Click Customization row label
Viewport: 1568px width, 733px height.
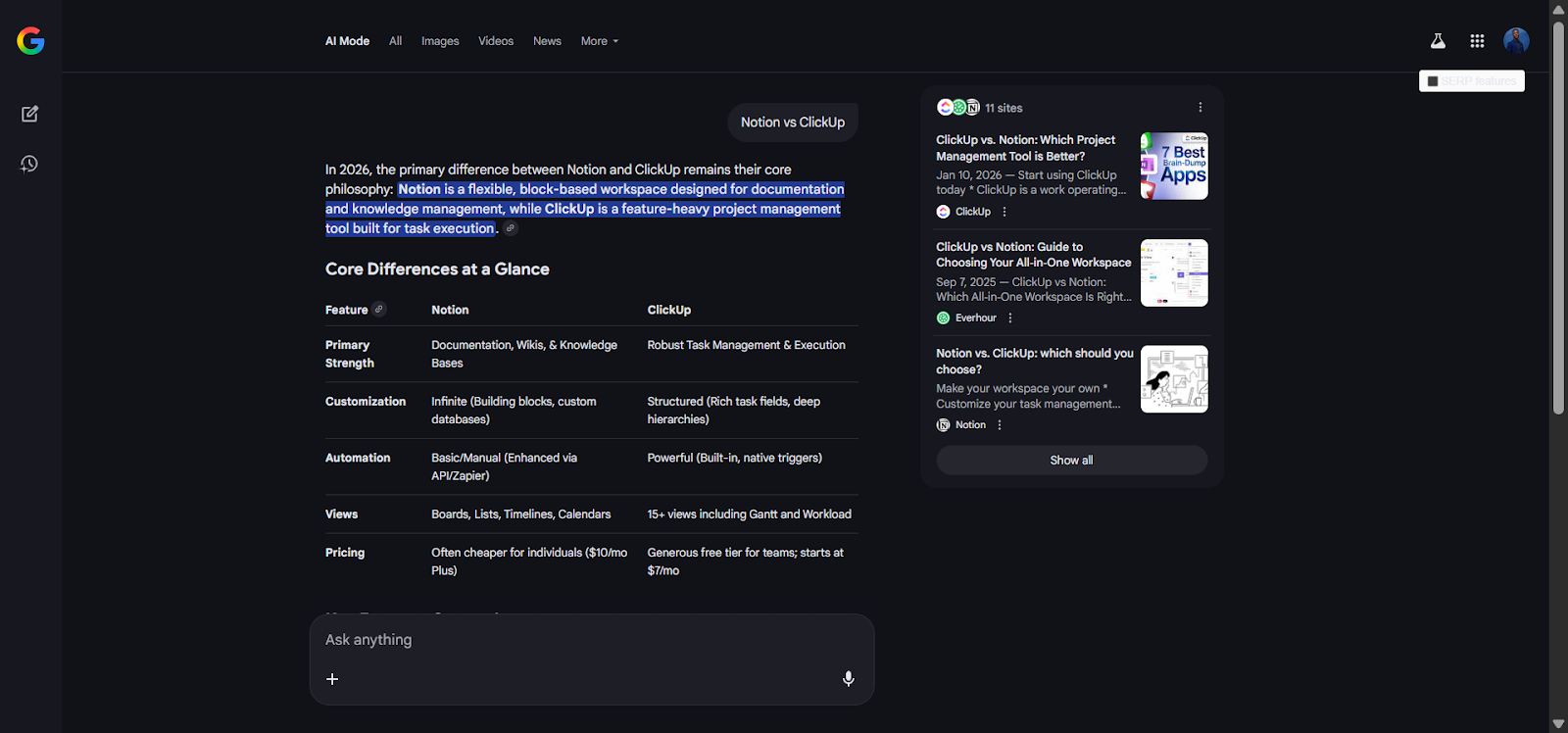(x=366, y=402)
